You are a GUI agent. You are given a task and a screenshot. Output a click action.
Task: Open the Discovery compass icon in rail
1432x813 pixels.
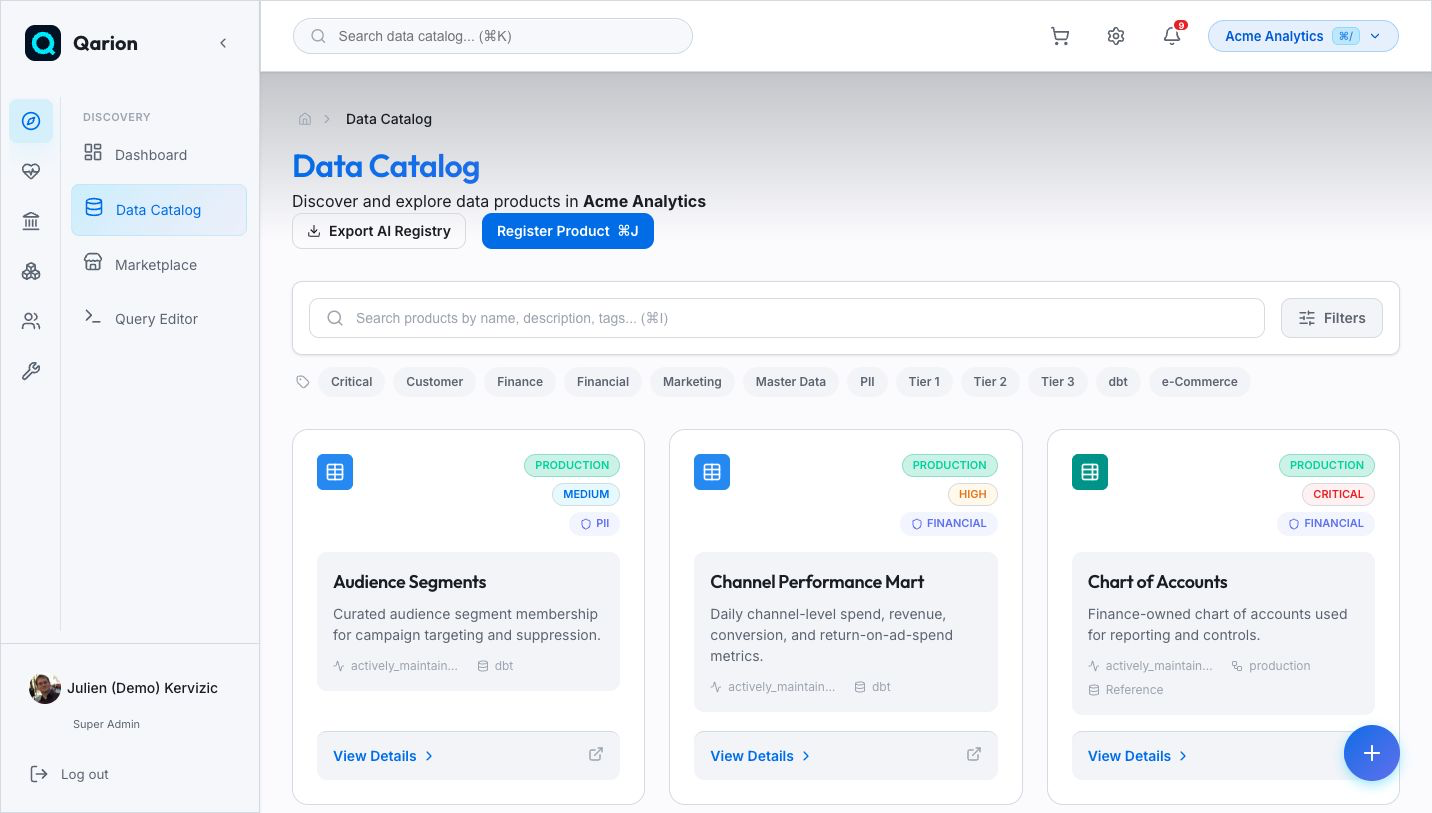[31, 121]
